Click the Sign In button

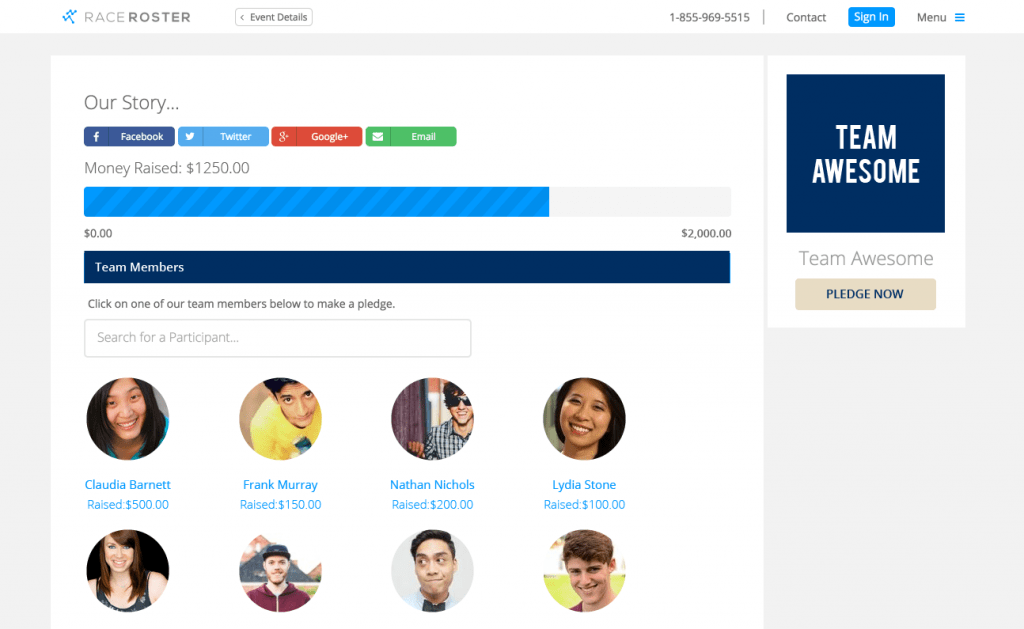(871, 16)
